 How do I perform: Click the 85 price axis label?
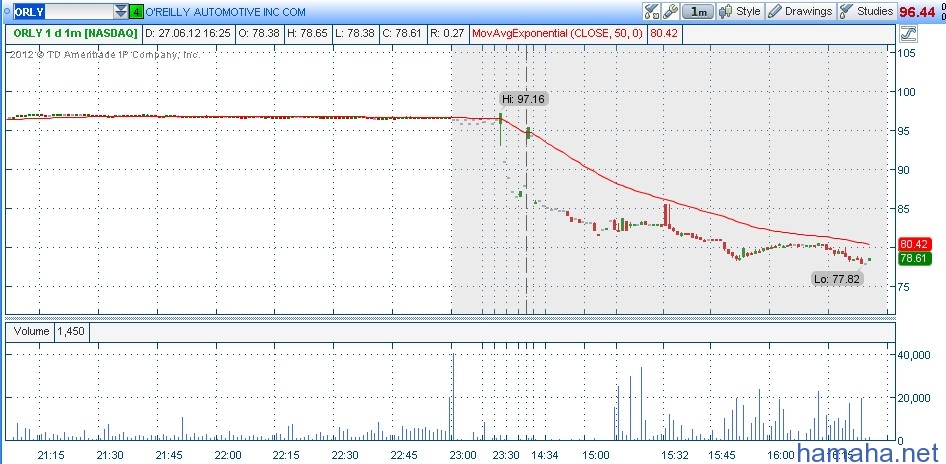(x=906, y=209)
